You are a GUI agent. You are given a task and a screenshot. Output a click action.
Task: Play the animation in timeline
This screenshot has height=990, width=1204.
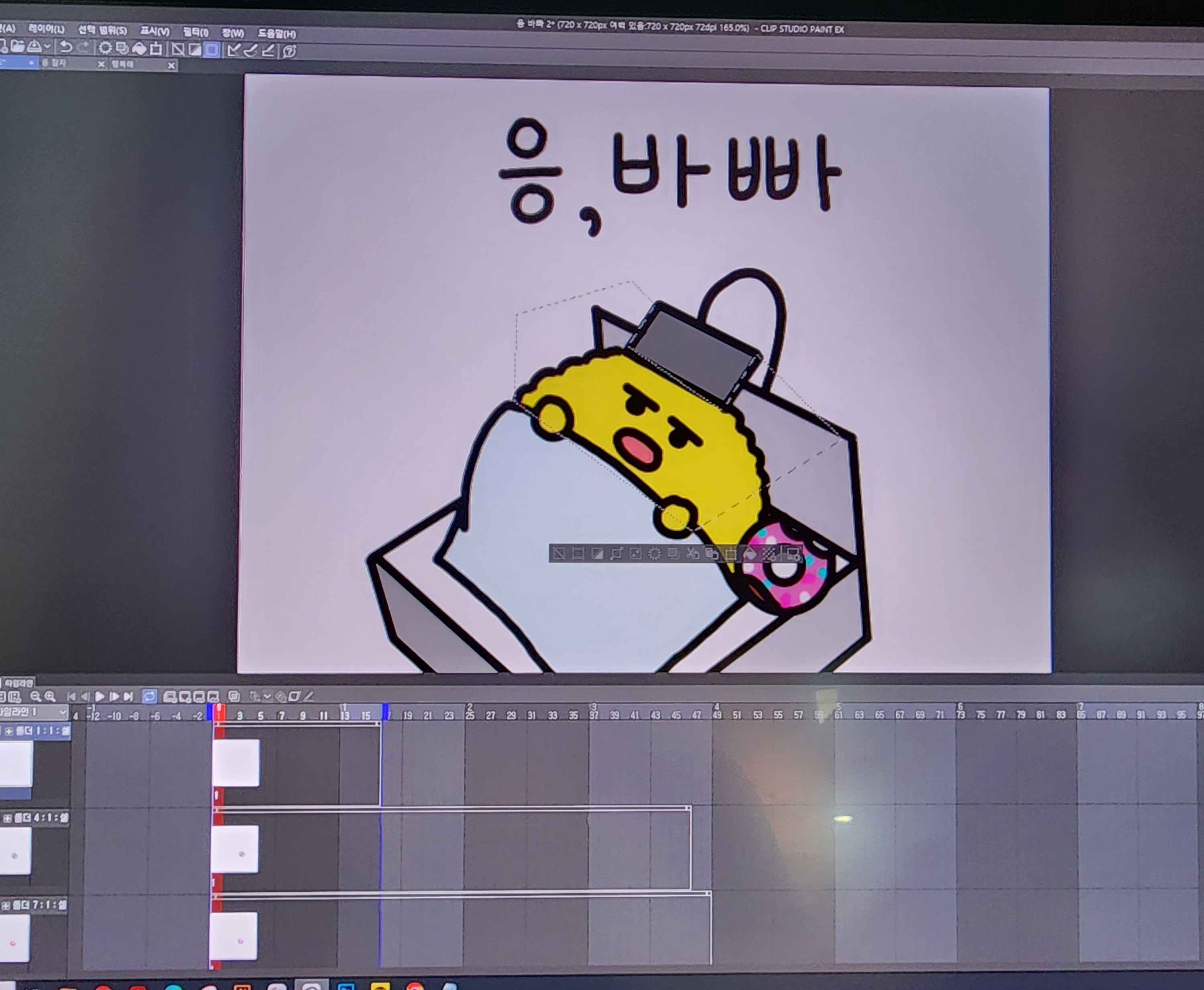(100, 696)
